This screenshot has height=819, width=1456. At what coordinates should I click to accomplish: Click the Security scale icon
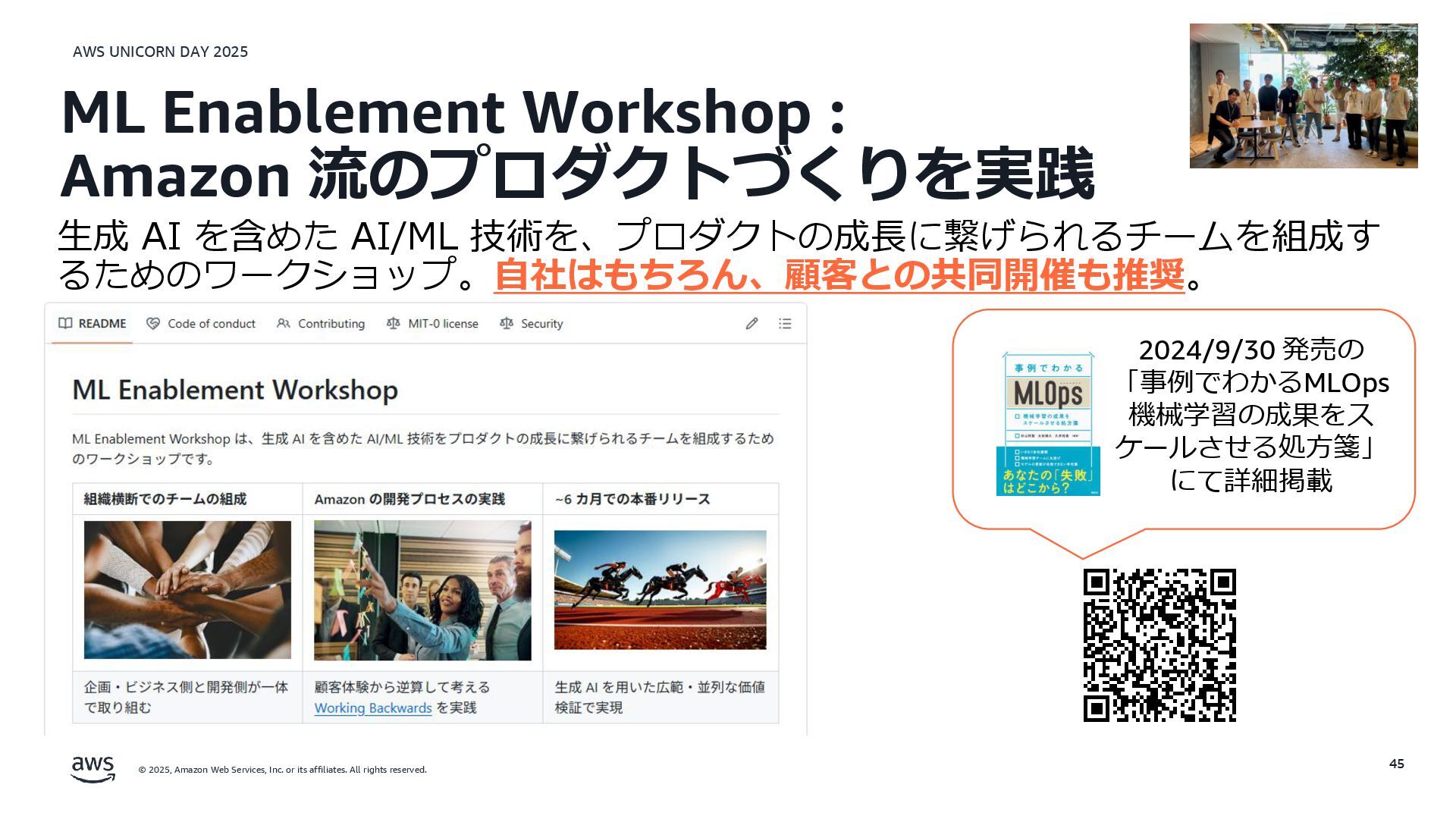[507, 324]
